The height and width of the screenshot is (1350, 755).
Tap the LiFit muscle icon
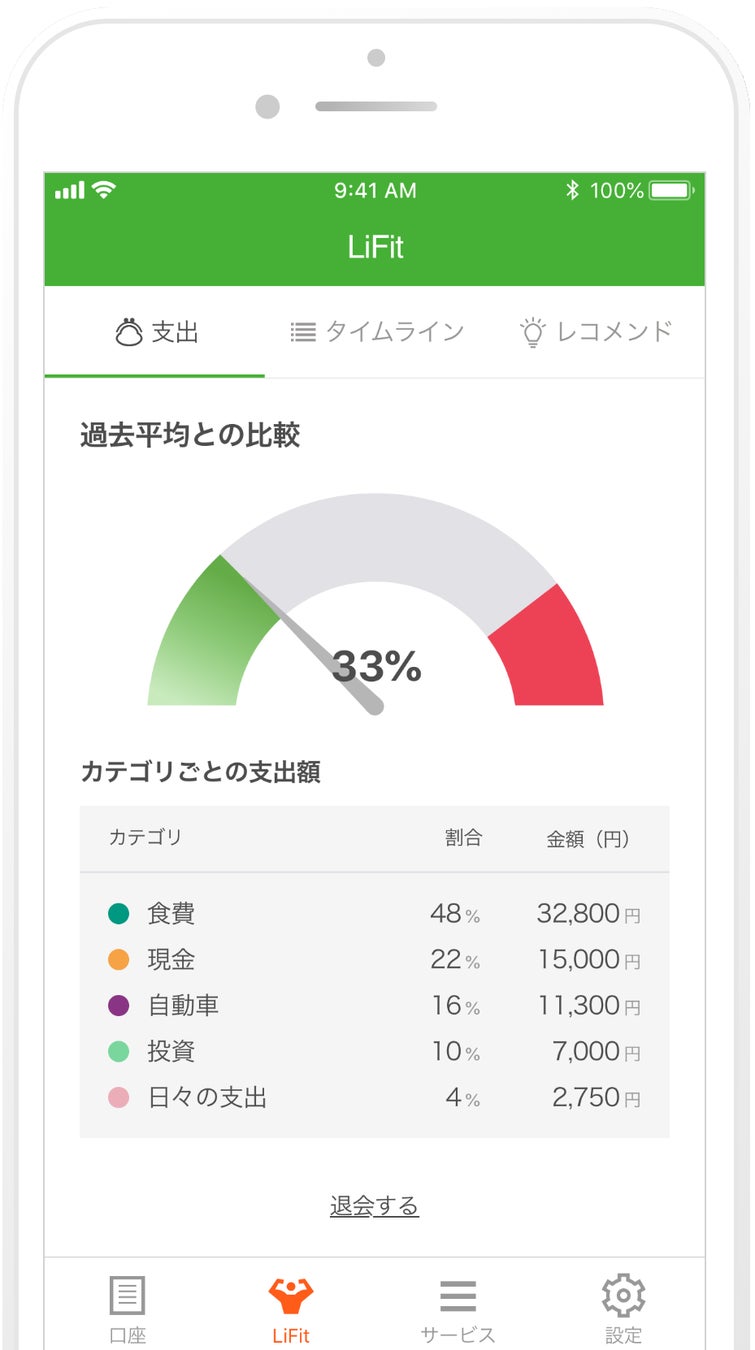(x=291, y=1296)
